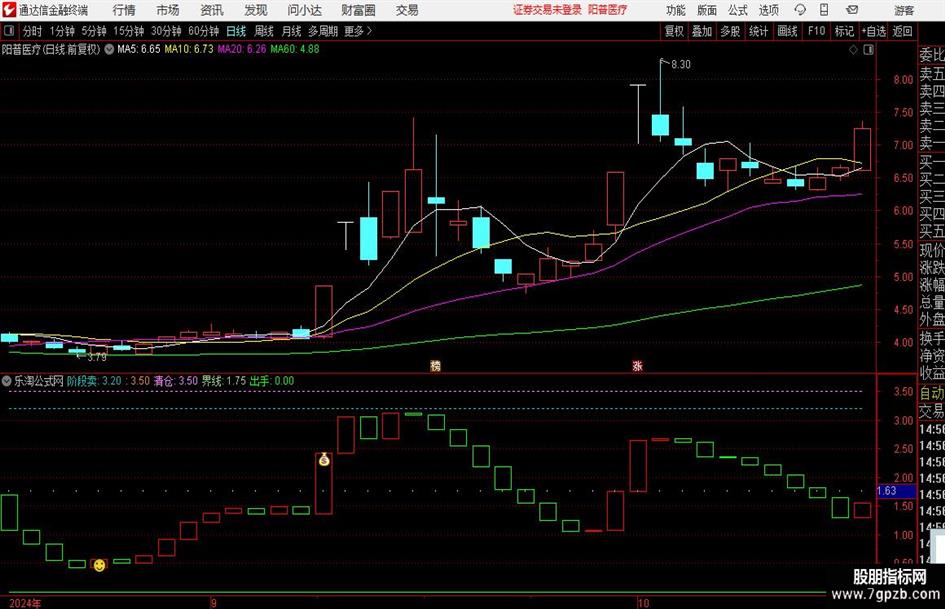This screenshot has width=945, height=609.
Task: Click the MA20: 6.26 indicator label
Action: pyautogui.click(x=241, y=49)
